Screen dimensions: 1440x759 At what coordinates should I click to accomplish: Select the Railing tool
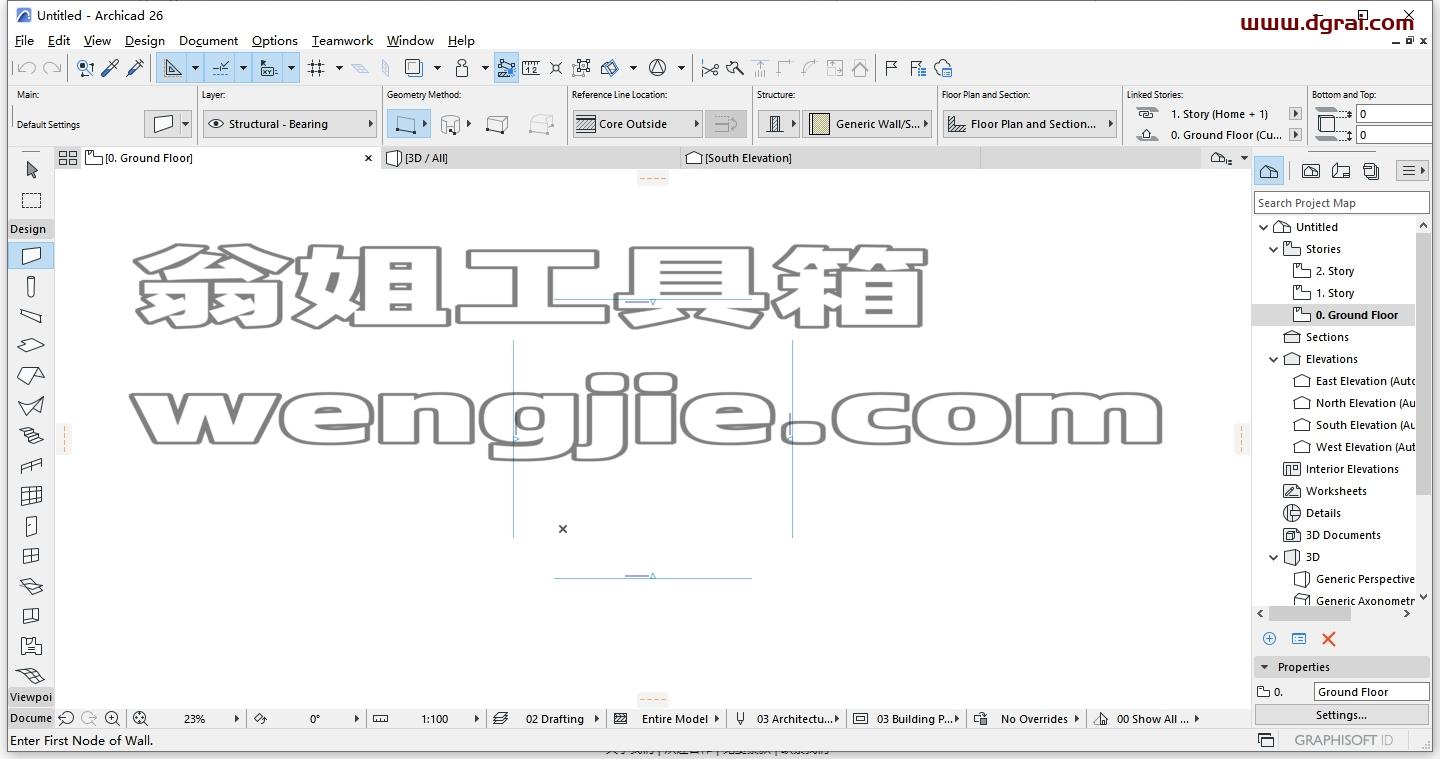pos(31,466)
